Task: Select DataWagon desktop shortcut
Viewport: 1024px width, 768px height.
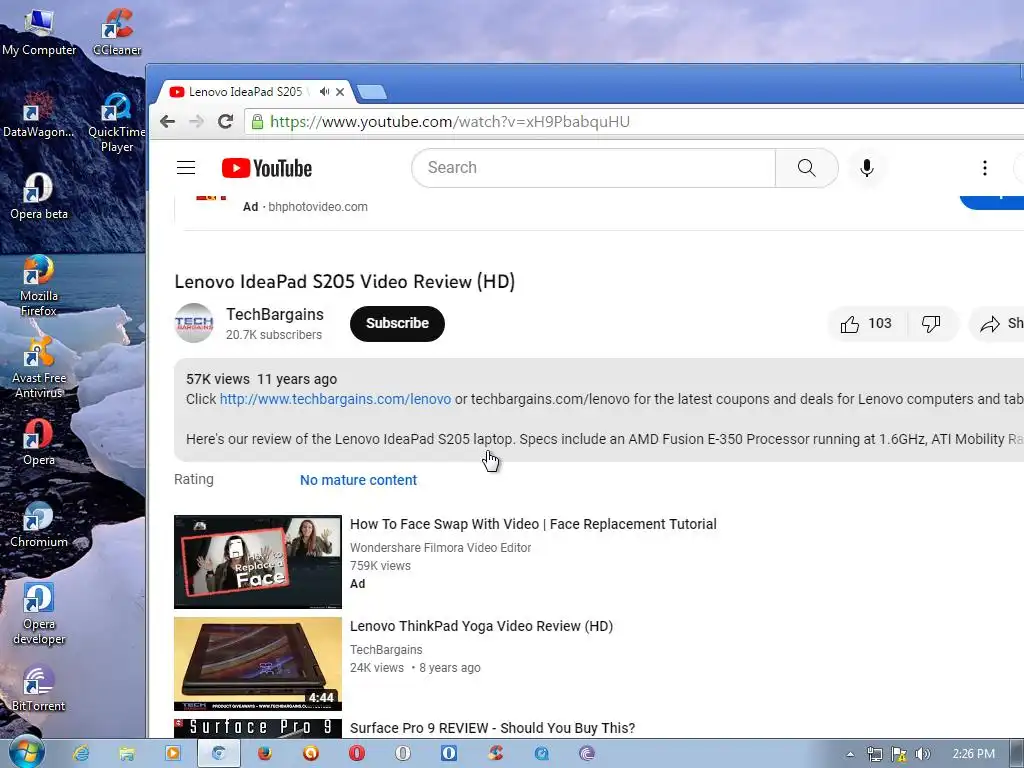Action: [39, 114]
